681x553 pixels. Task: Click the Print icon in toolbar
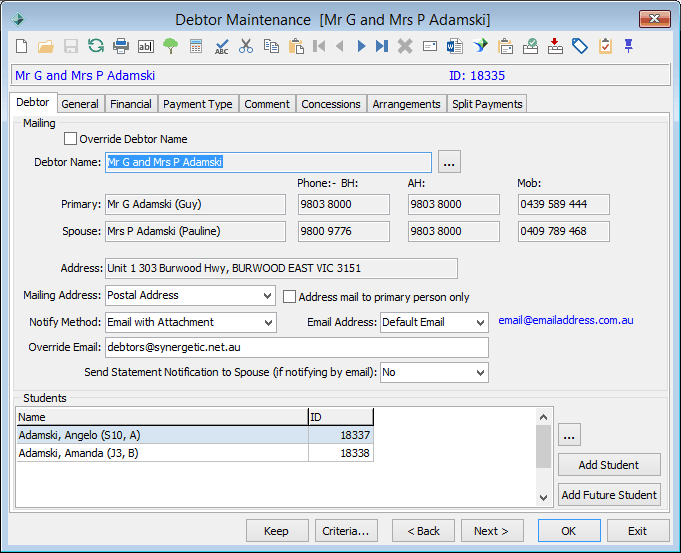point(121,46)
